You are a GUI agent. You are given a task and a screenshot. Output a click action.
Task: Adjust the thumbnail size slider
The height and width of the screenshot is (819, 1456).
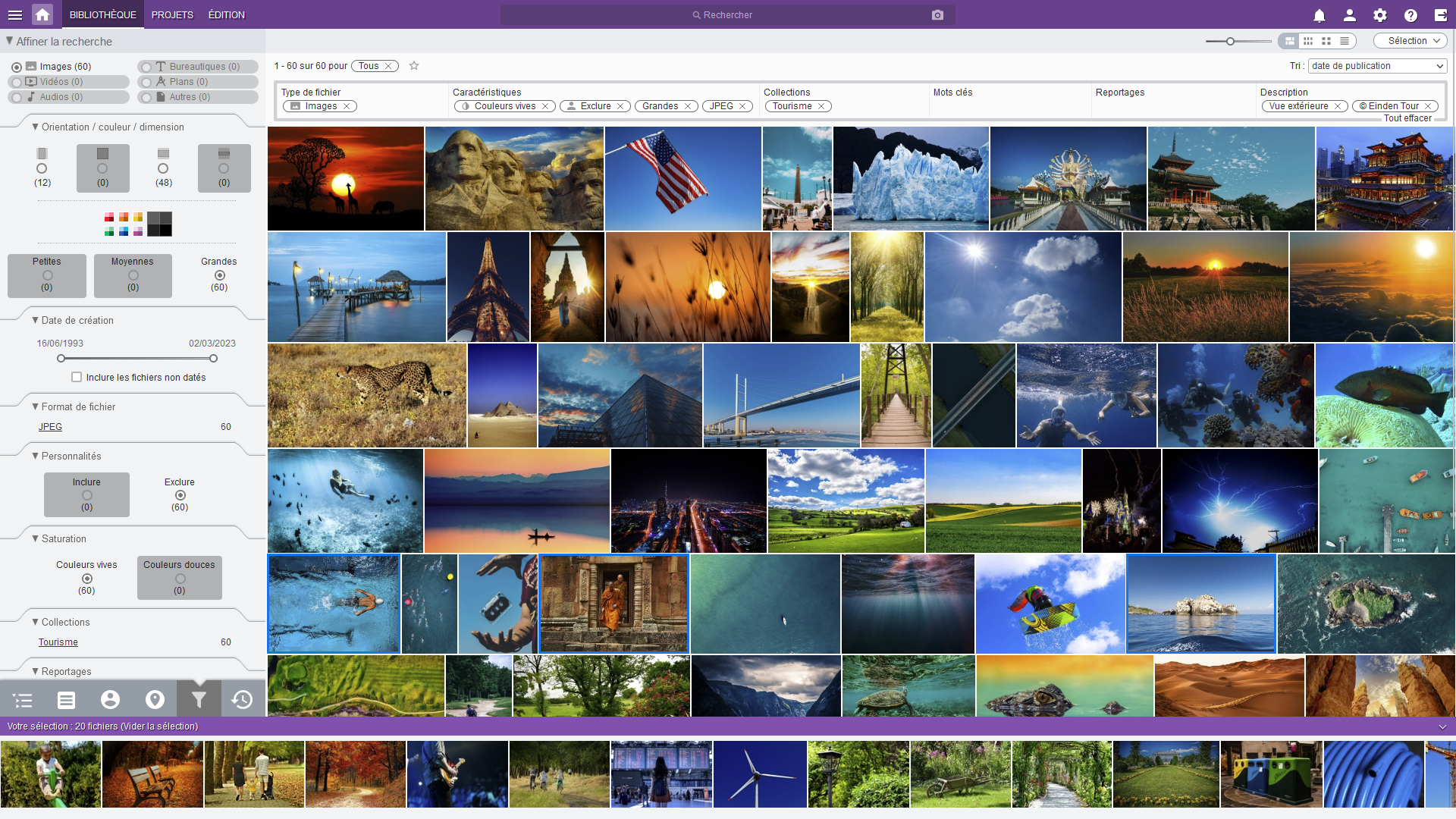(x=1231, y=41)
